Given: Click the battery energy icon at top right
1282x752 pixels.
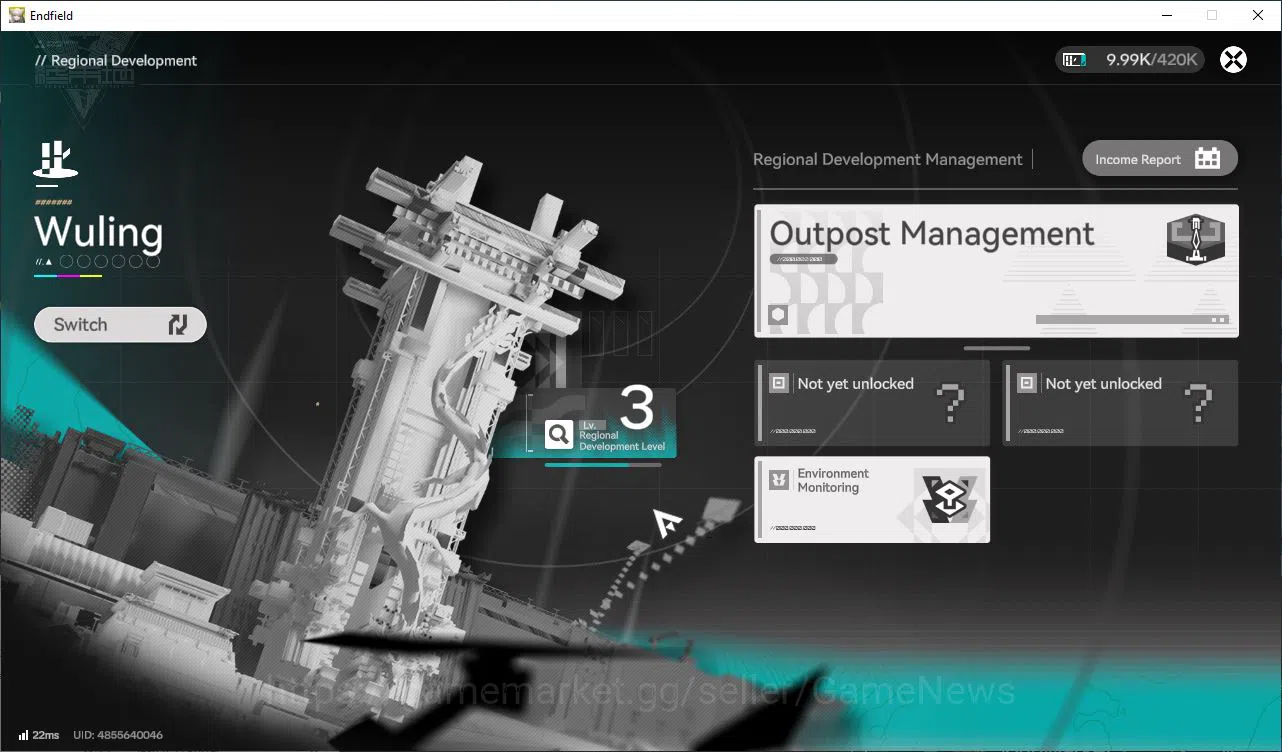Looking at the screenshot, I should 1074,60.
